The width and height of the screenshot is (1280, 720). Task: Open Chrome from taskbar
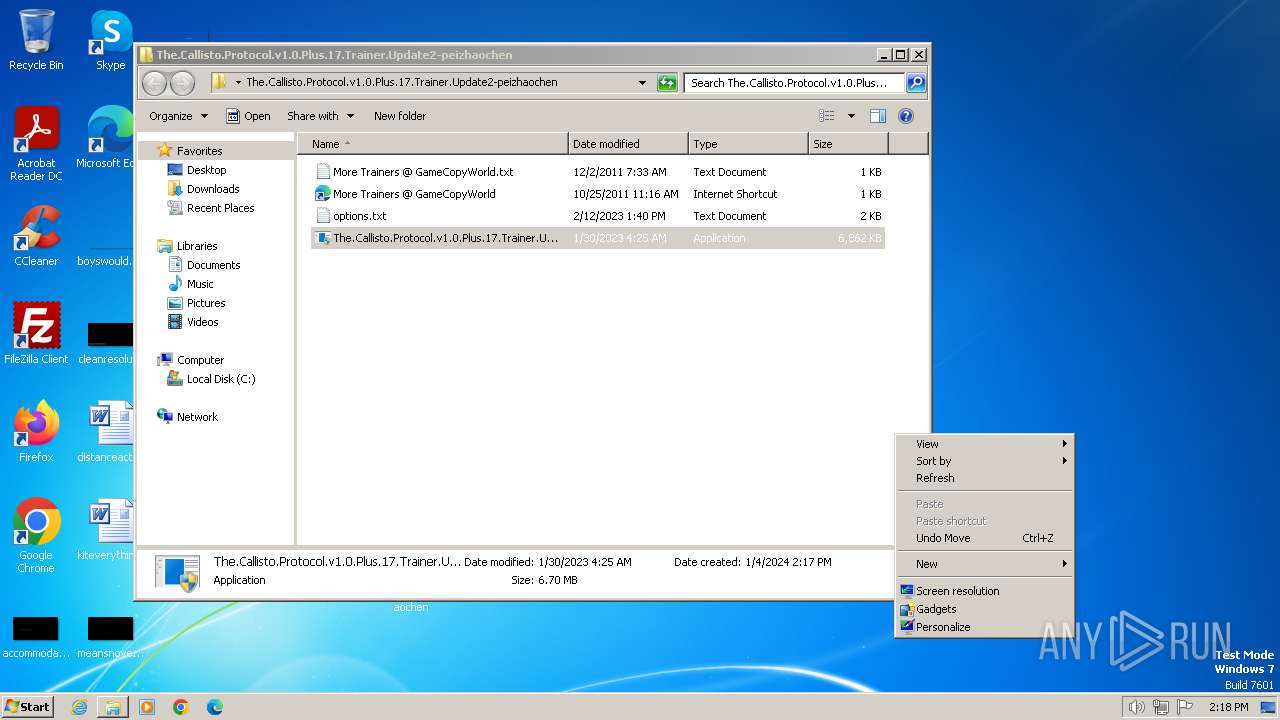click(181, 707)
